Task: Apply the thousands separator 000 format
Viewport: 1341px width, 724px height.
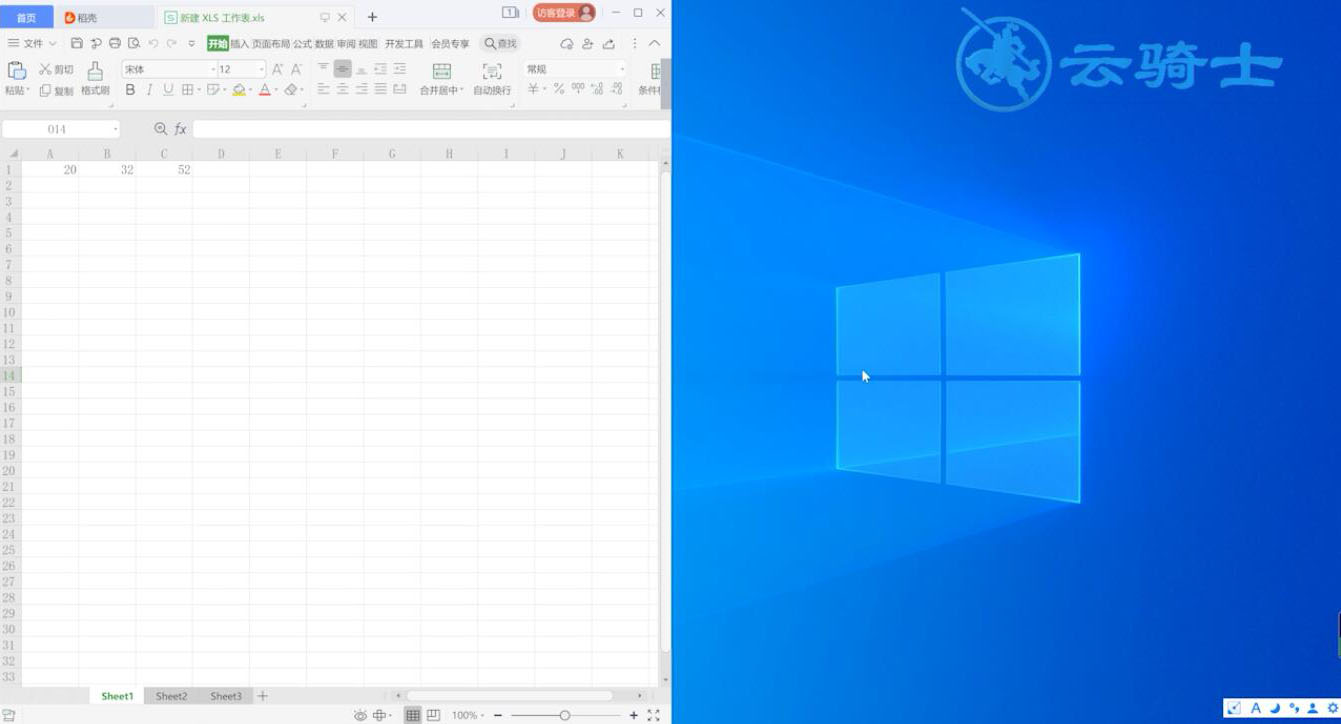Action: coord(578,88)
